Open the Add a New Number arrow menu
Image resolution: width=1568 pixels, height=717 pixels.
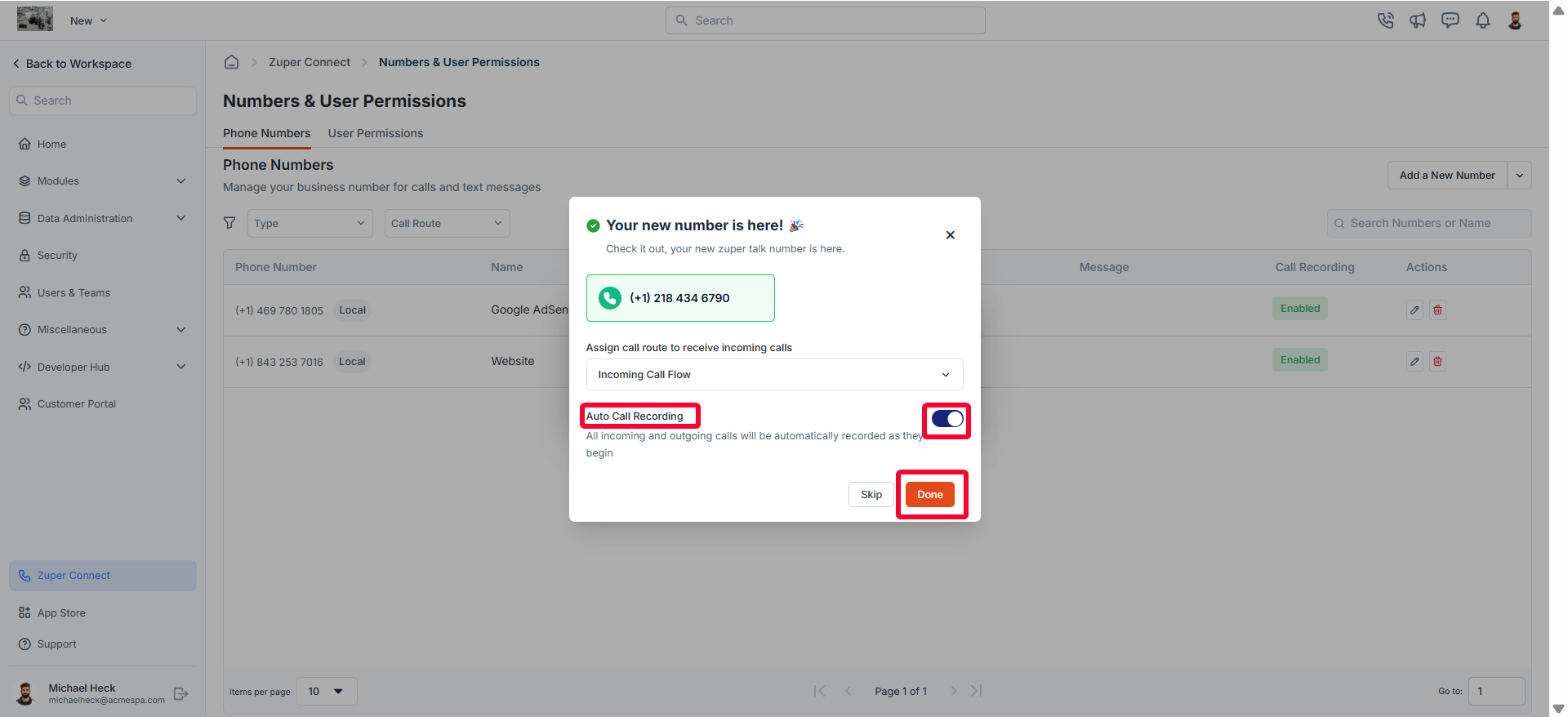click(1520, 176)
